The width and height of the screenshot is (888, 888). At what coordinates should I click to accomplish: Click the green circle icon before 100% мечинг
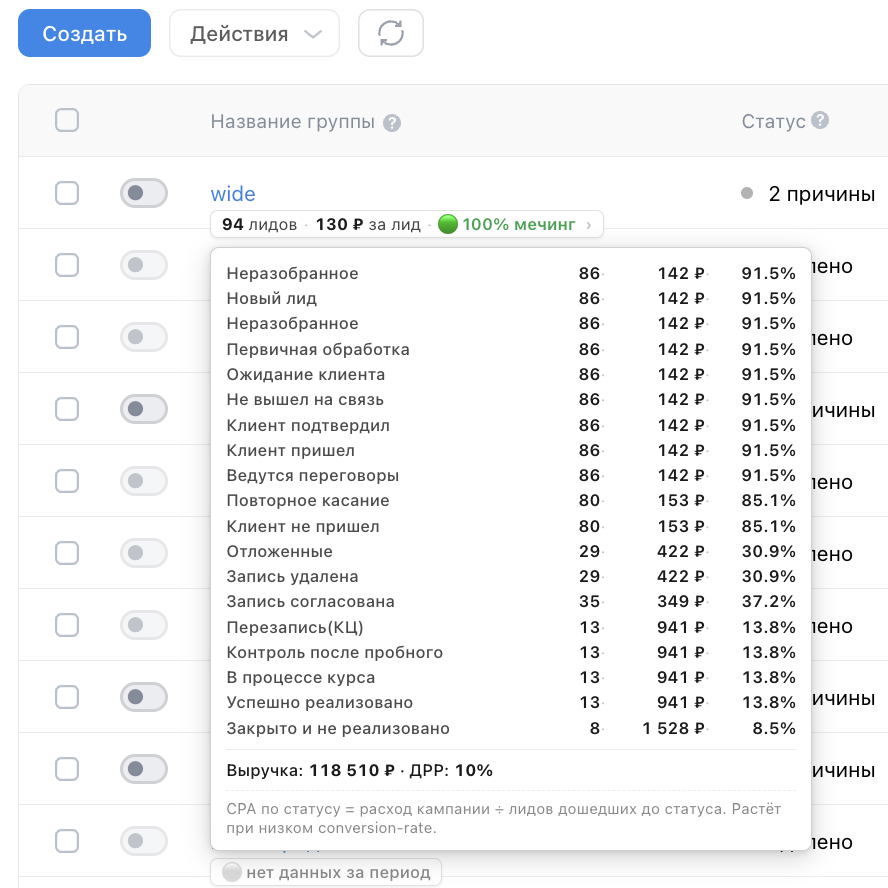[x=447, y=224]
